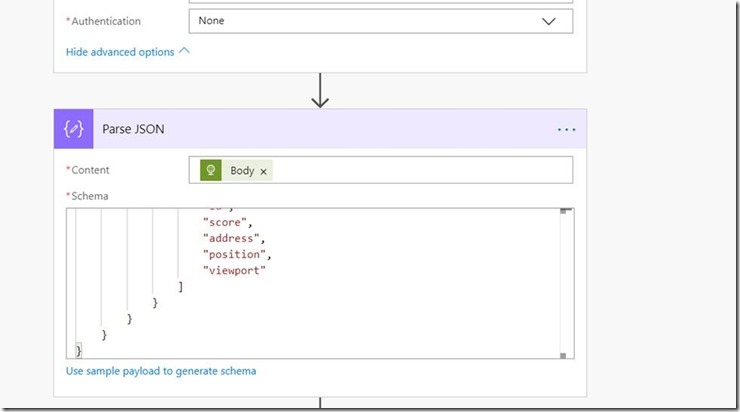Click the Schema editor scroll-up arrow
740x412 pixels.
point(565,212)
